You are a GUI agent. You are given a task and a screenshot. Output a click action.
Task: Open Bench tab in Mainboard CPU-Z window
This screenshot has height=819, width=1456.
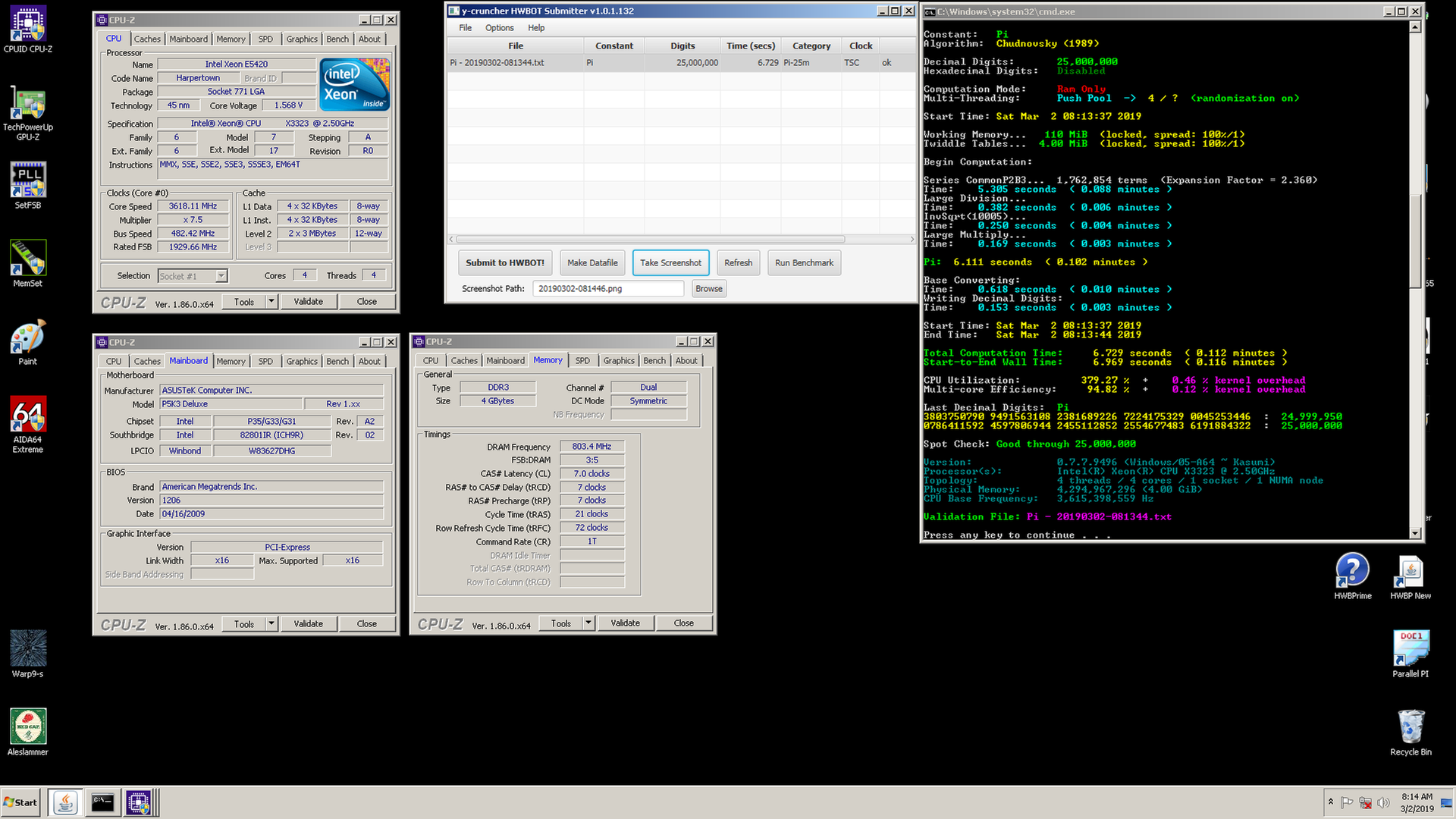tap(337, 362)
